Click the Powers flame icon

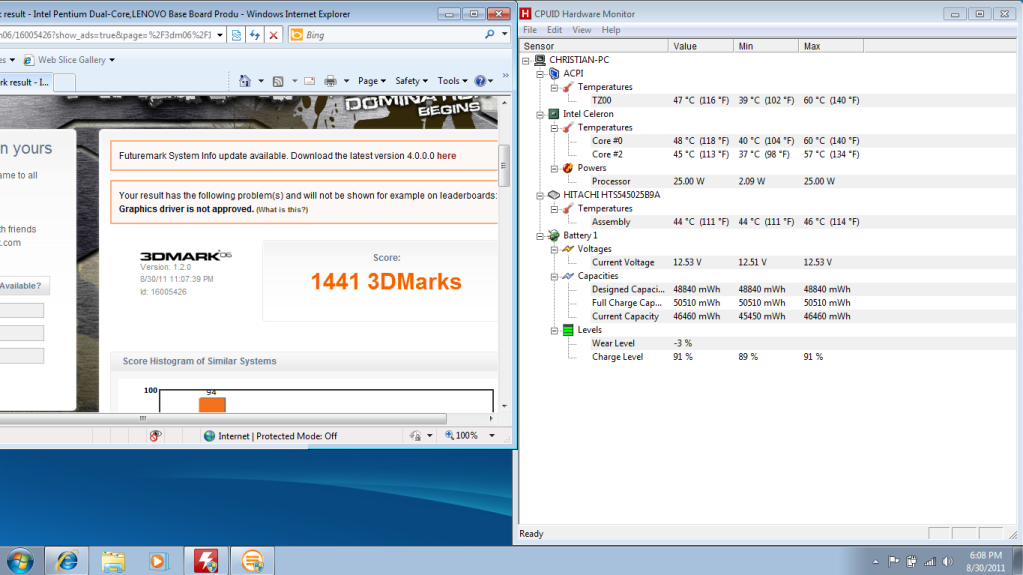pyautogui.click(x=568, y=168)
